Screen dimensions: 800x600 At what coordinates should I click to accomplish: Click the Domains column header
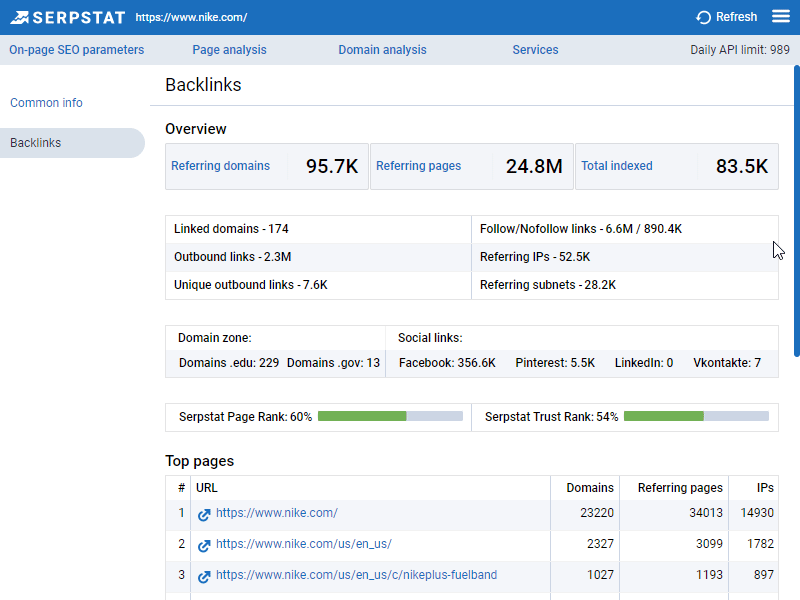click(590, 488)
